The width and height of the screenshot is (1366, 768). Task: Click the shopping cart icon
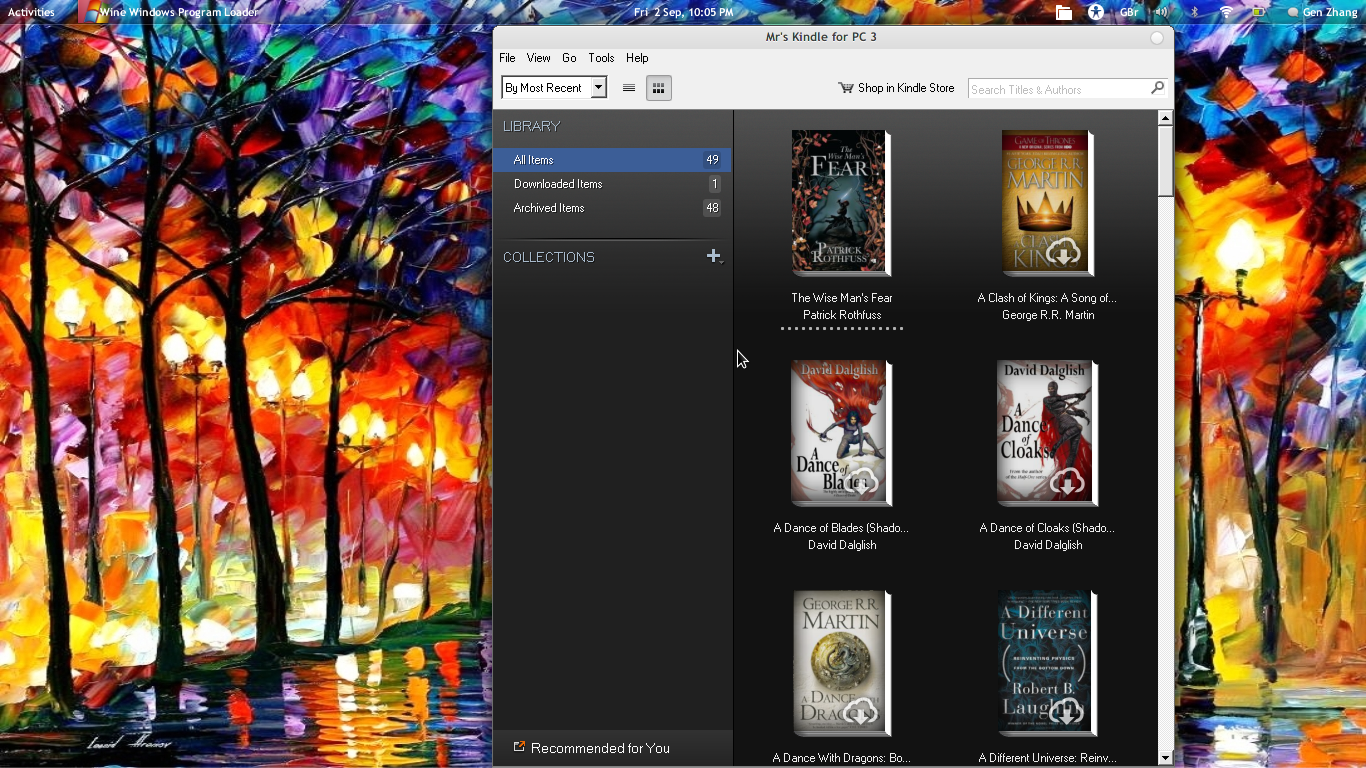[846, 88]
